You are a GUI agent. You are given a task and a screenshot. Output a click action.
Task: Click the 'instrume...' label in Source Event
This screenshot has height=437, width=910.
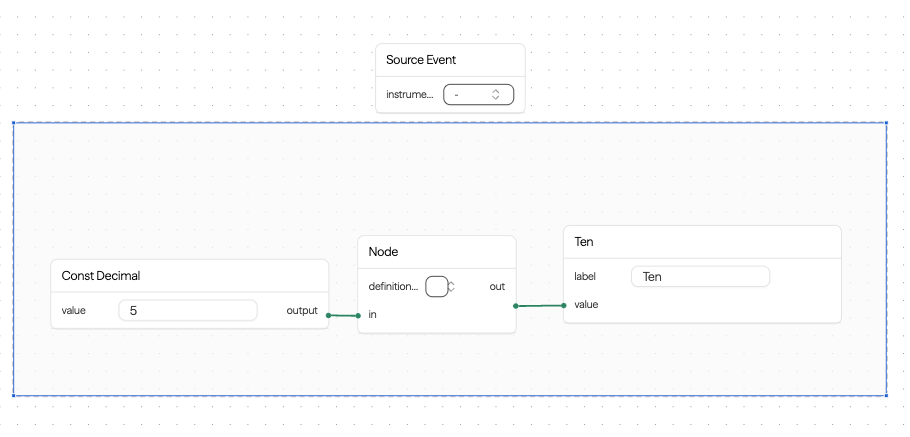pyautogui.click(x=410, y=95)
